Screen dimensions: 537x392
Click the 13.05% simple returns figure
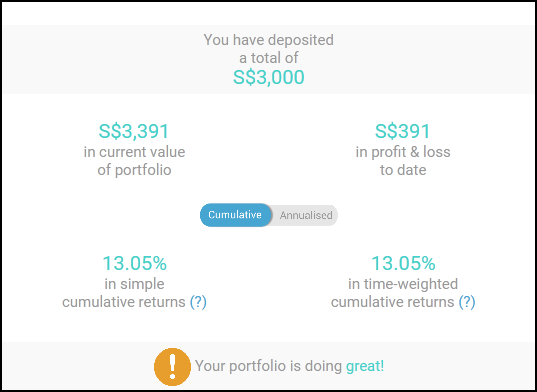click(x=134, y=263)
